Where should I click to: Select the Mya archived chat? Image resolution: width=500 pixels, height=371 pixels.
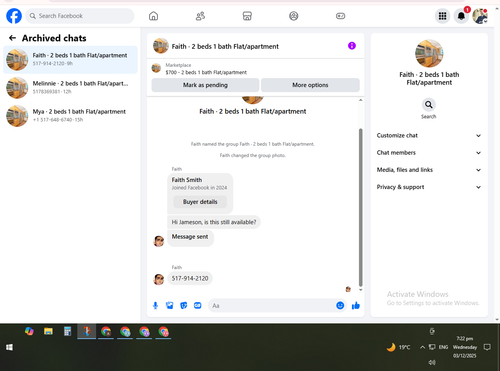70,116
